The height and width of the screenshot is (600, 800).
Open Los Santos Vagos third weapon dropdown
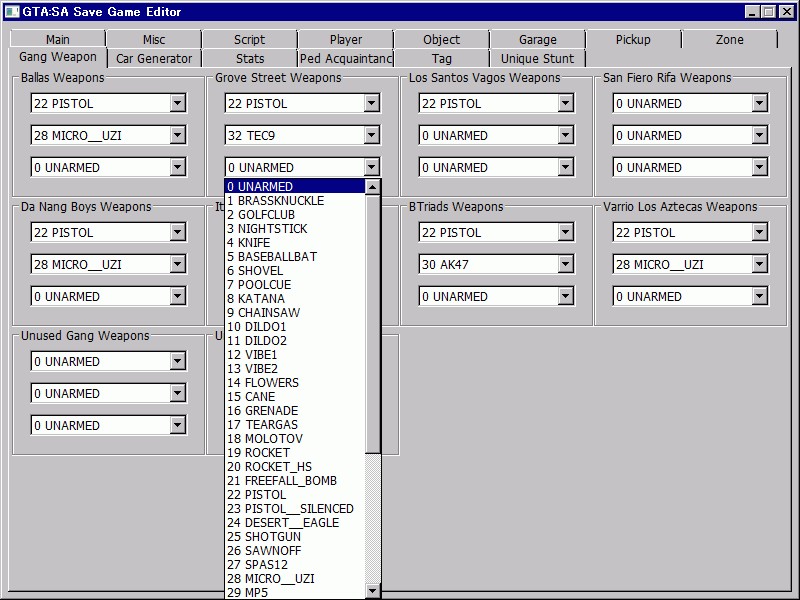click(565, 167)
